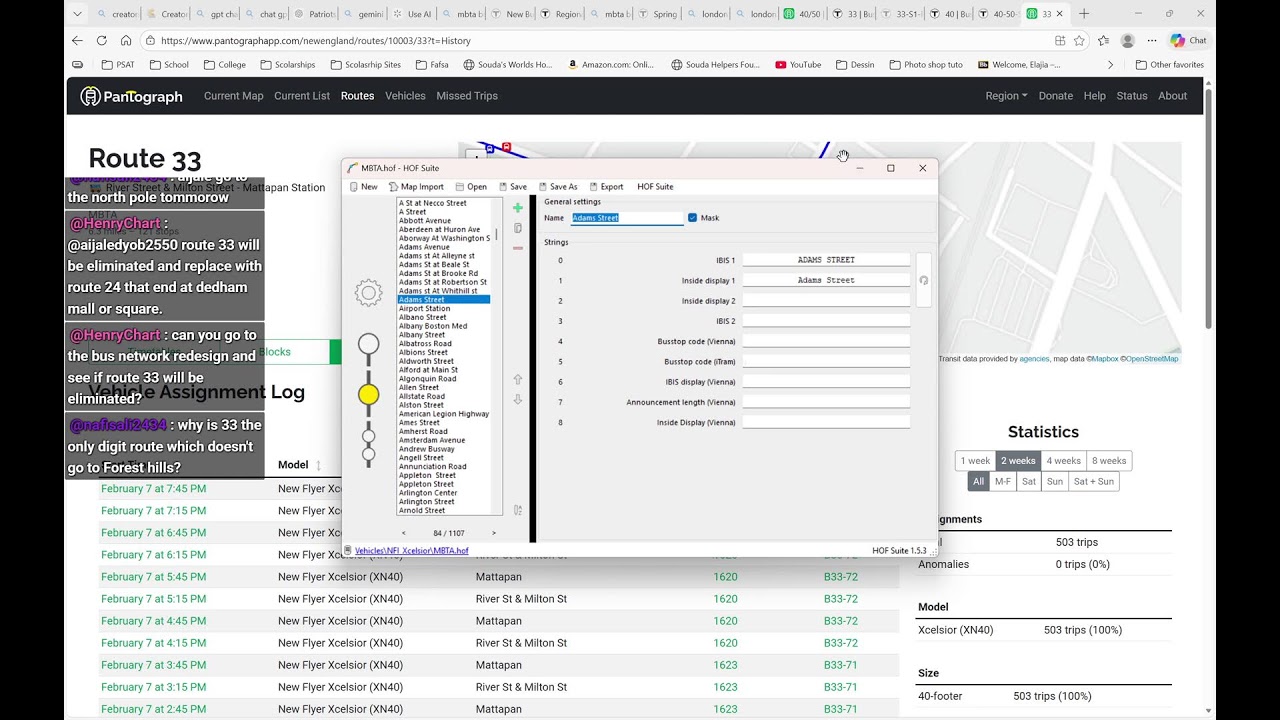
Task: Click the red minus remove-entry icon
Action: (x=518, y=248)
